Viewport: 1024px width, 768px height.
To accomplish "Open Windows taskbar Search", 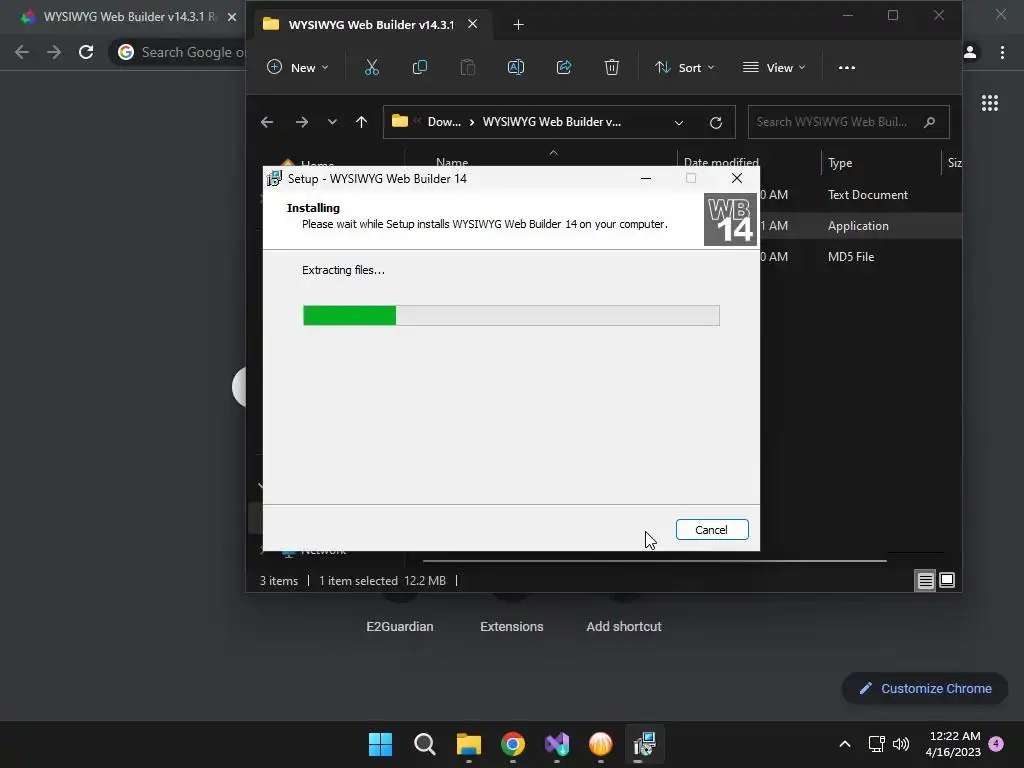I will coord(424,744).
